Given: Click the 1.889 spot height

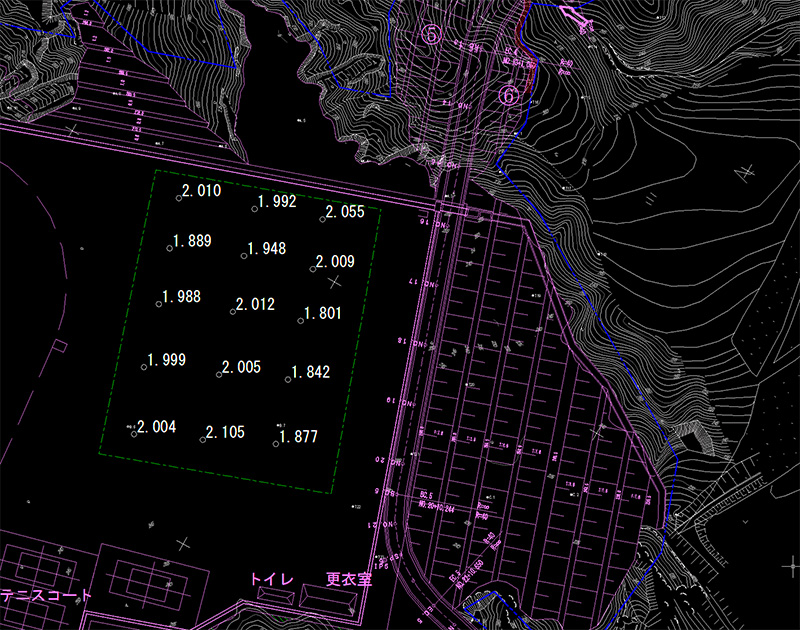Looking at the screenshot, I should click(x=192, y=241).
